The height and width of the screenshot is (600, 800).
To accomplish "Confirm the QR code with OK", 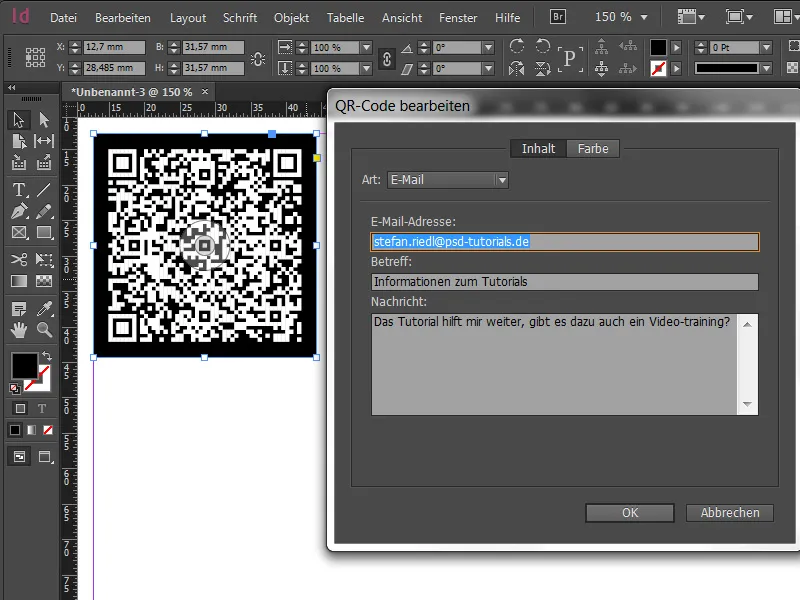I will [x=629, y=512].
